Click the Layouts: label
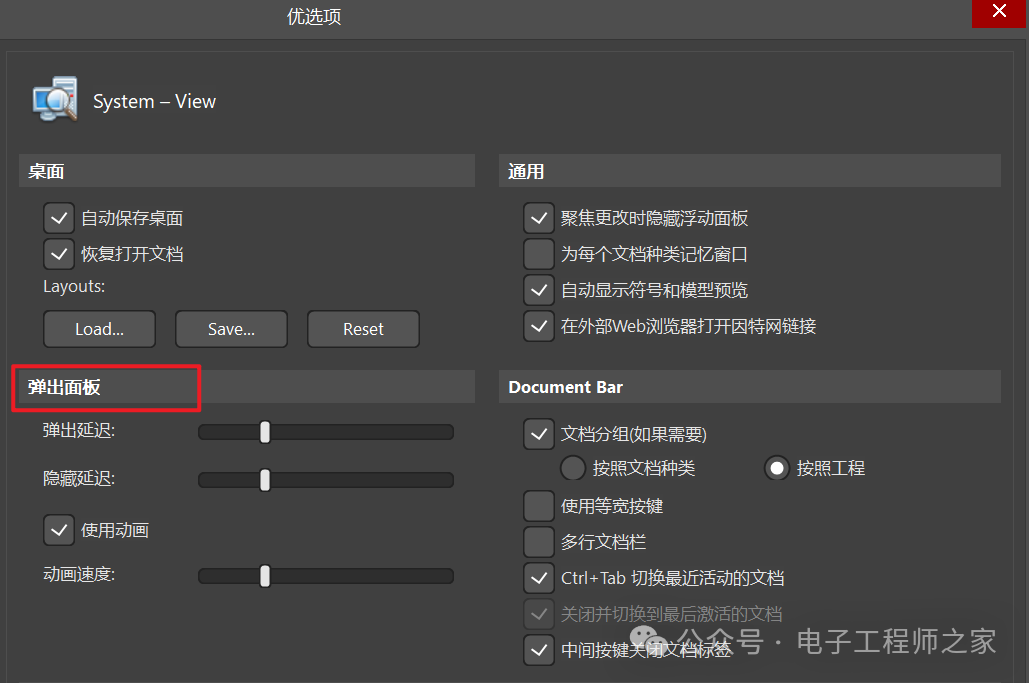1029x683 pixels. [x=74, y=287]
